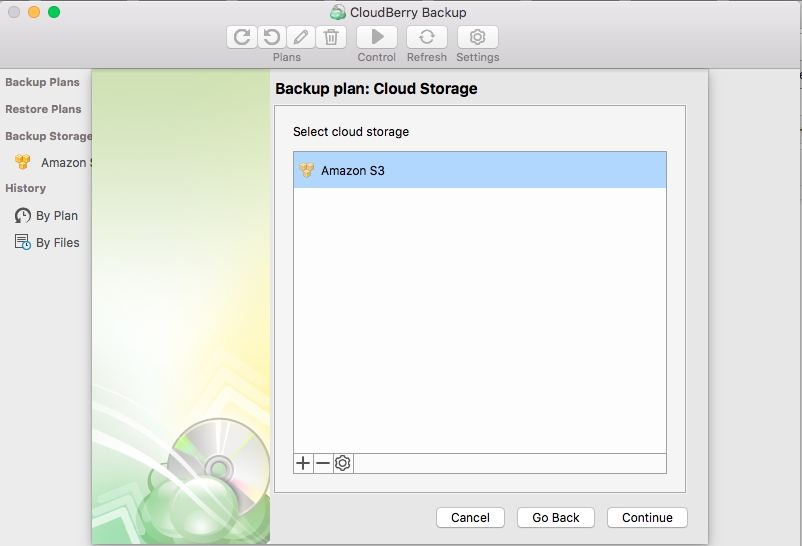Viewport: 802px width, 546px height.
Task: Click the Backup plan toolbar icon
Action: click(x=242, y=37)
